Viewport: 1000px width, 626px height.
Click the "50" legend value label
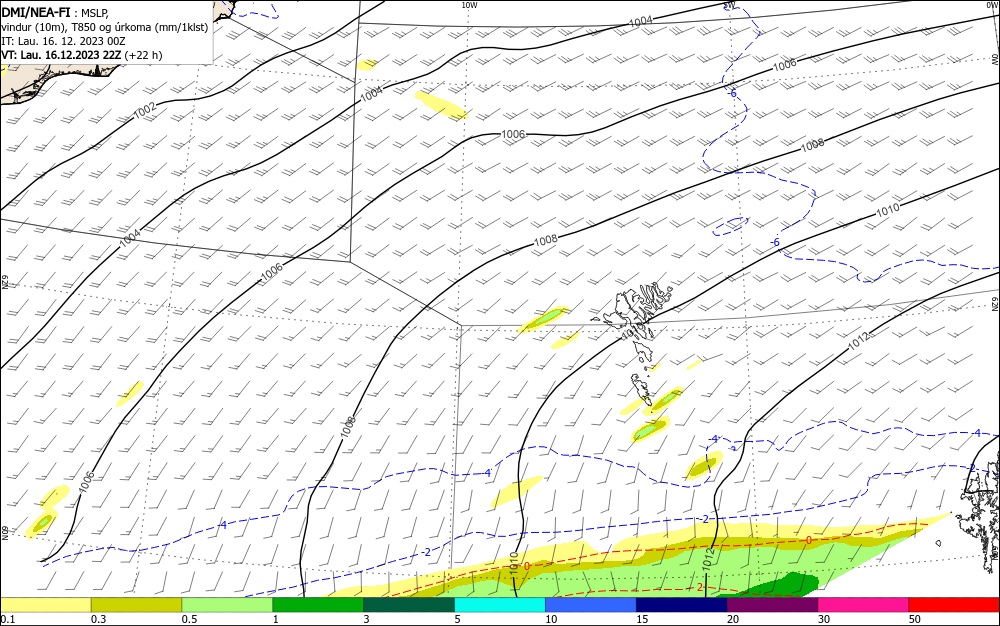[x=915, y=619]
